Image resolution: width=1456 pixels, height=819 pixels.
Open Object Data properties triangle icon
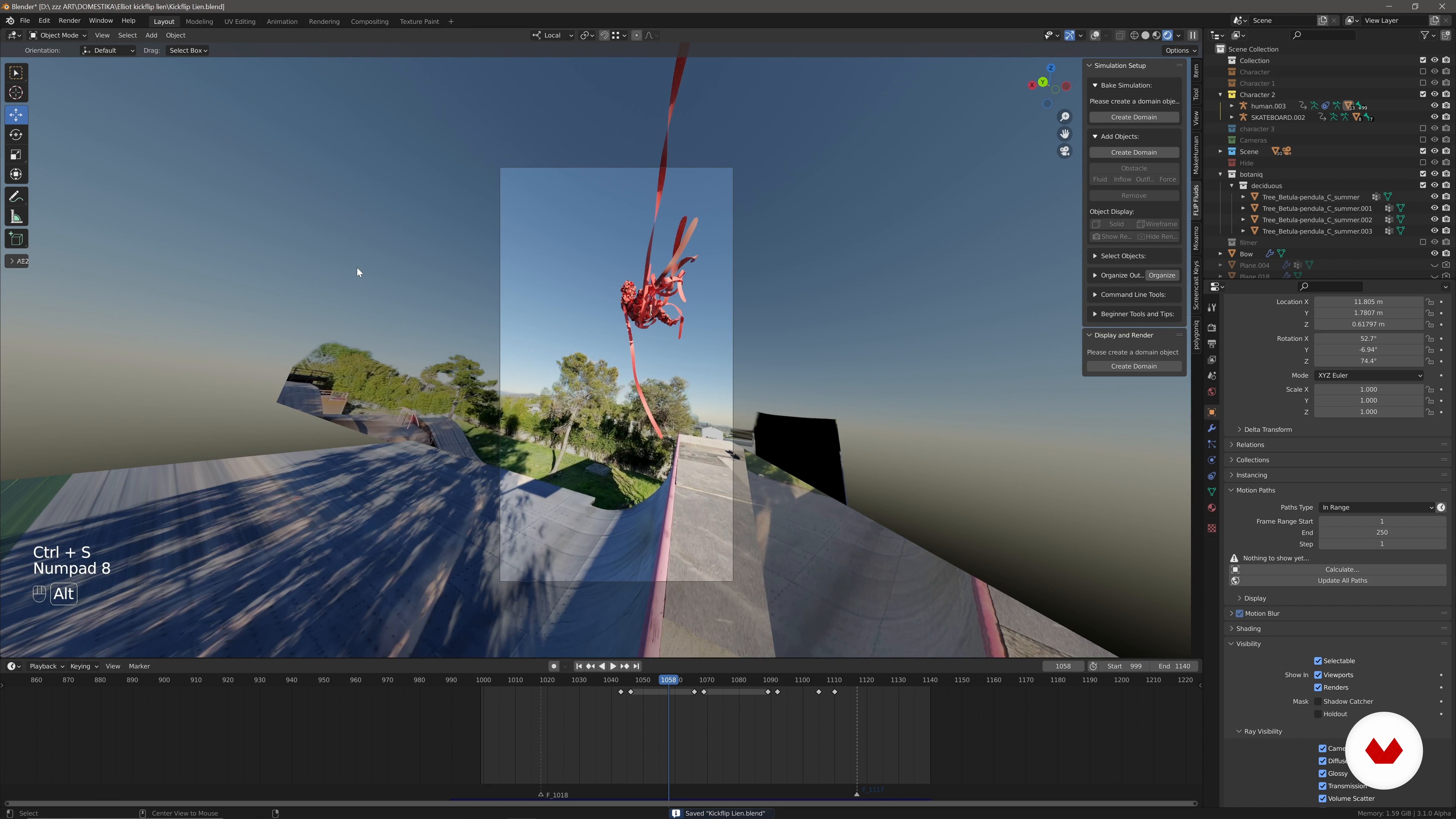coord(1211,492)
